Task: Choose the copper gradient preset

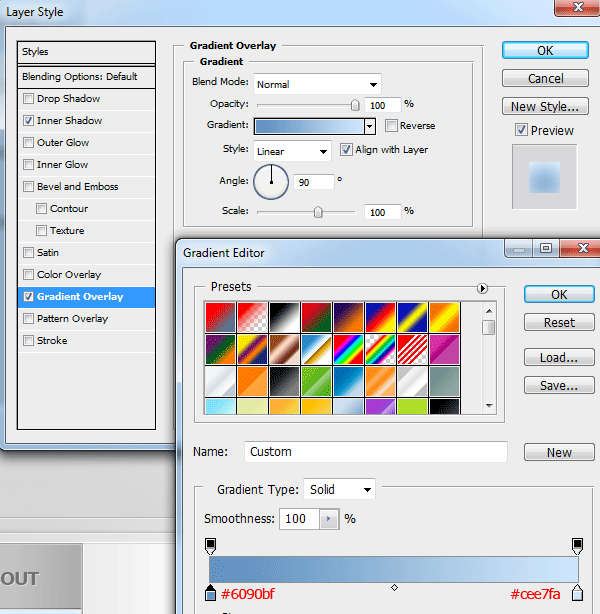Action: [284, 350]
